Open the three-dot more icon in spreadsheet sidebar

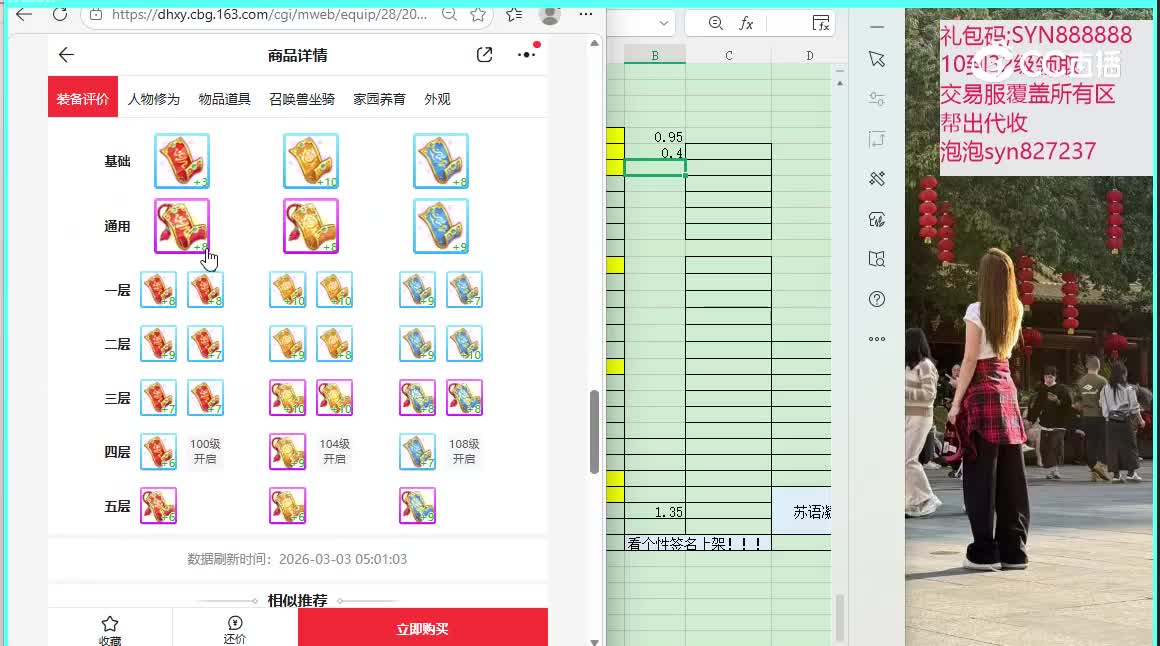[x=877, y=339]
